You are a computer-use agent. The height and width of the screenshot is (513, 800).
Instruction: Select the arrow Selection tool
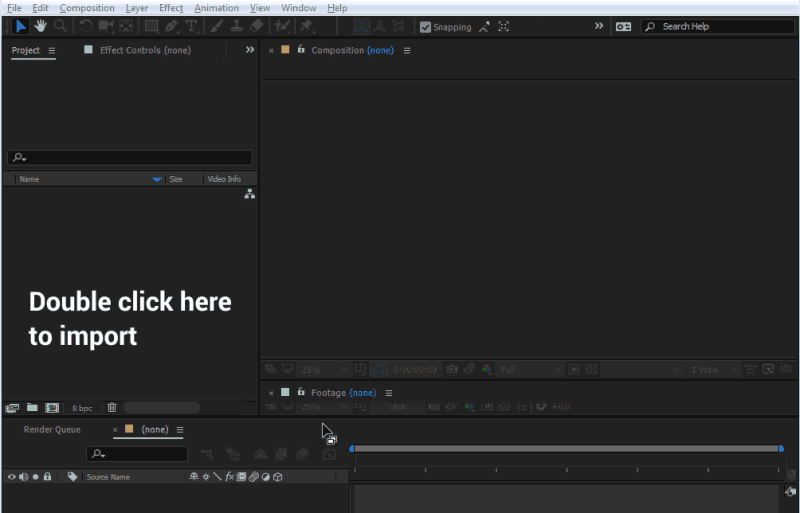(20, 26)
